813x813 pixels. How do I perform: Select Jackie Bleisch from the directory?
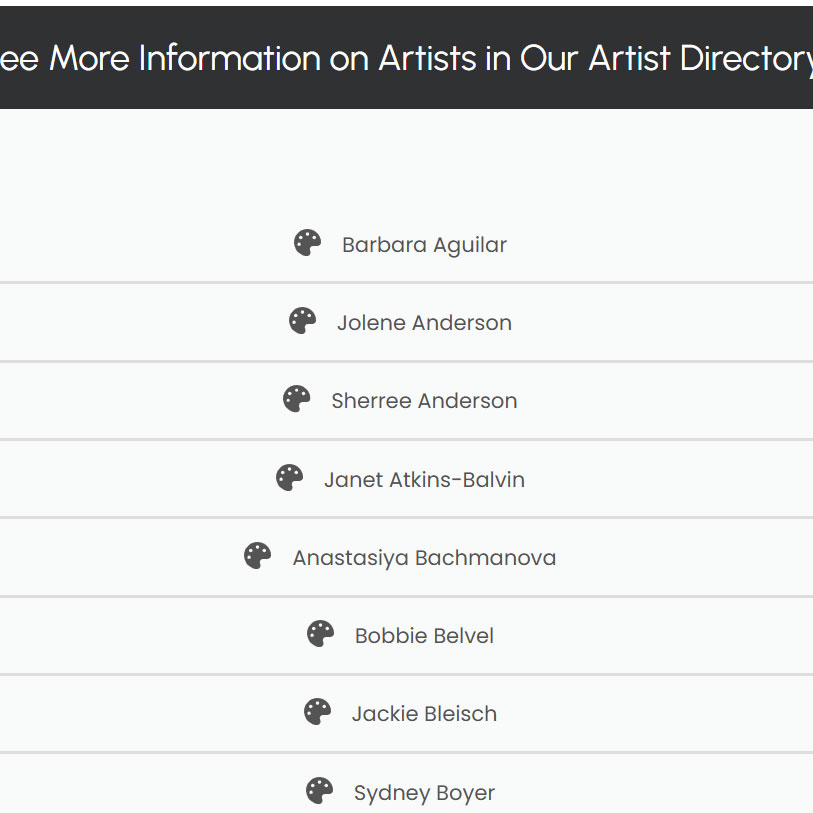425,713
